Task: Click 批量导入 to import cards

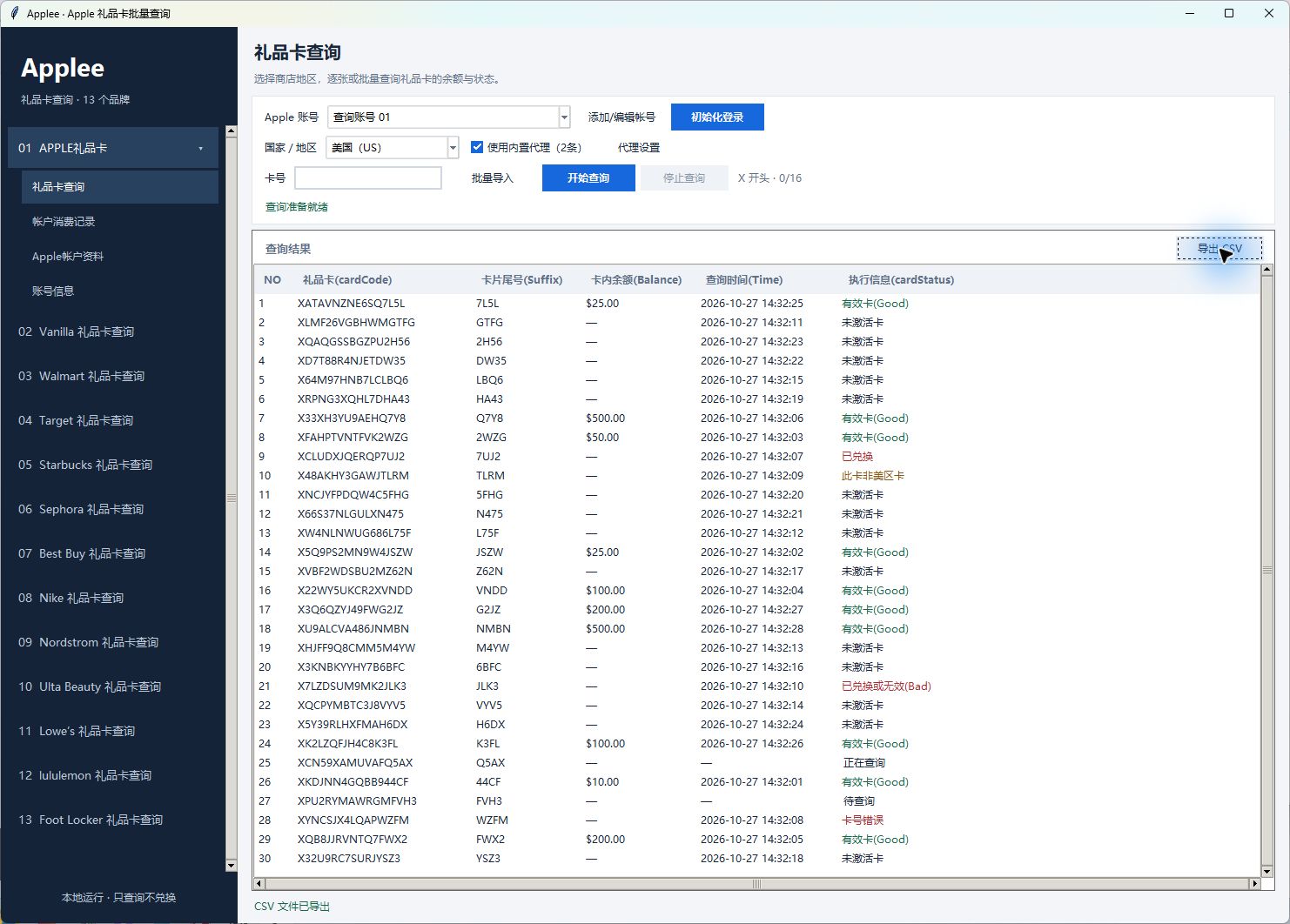Action: coord(493,178)
